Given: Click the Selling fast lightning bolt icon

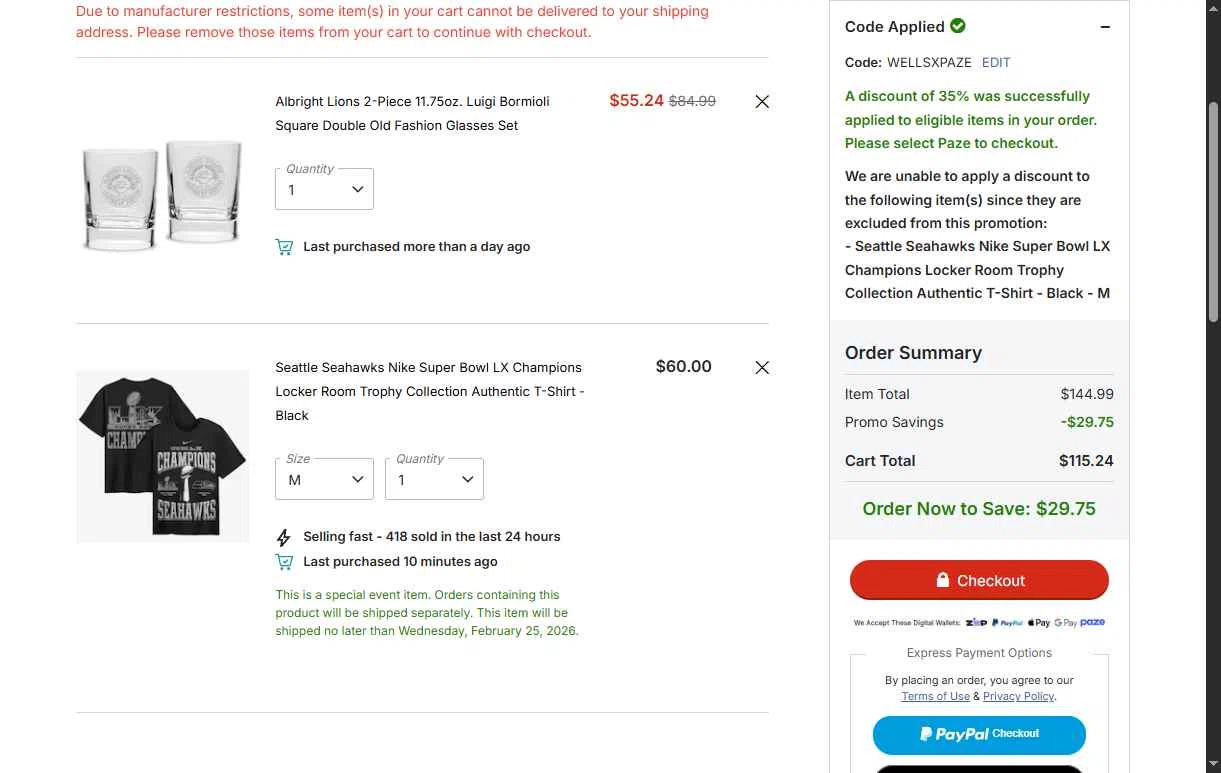Looking at the screenshot, I should coord(284,537).
